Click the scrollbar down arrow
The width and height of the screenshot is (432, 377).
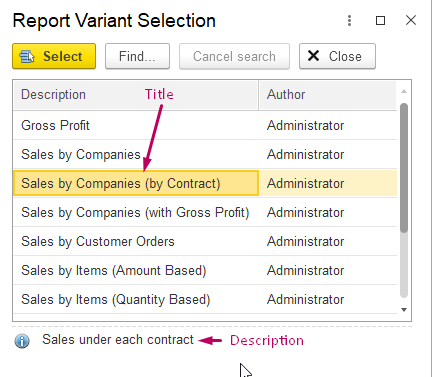coord(404,310)
